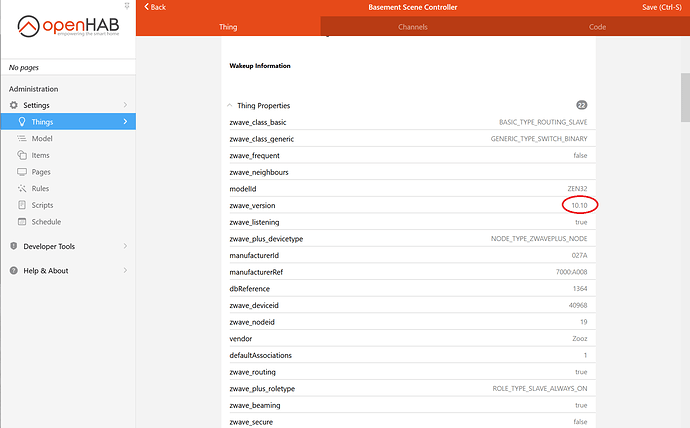This screenshot has height=428, width=690.
Task: Open Items in sidebar
Action: pyautogui.click(x=68, y=155)
